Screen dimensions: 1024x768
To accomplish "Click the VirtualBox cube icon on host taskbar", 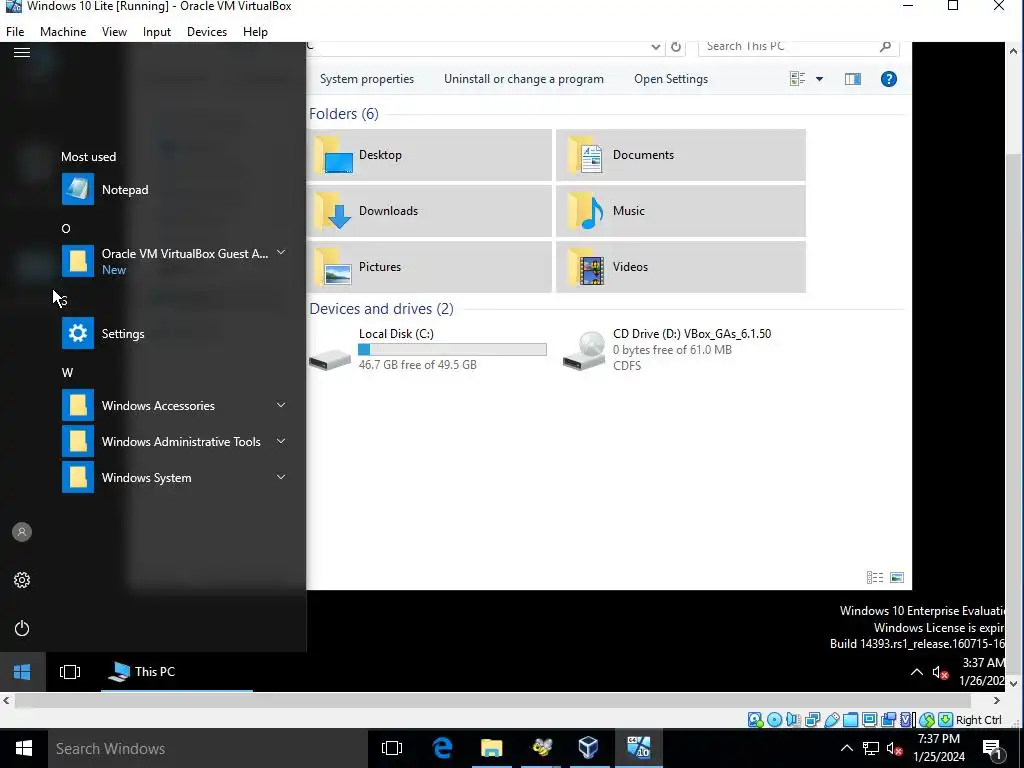I will coord(588,748).
